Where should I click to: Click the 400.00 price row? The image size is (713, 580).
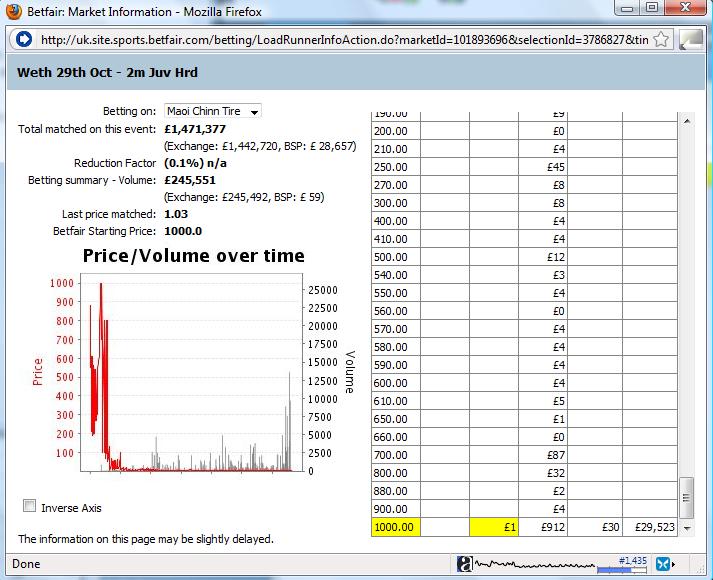524,221
